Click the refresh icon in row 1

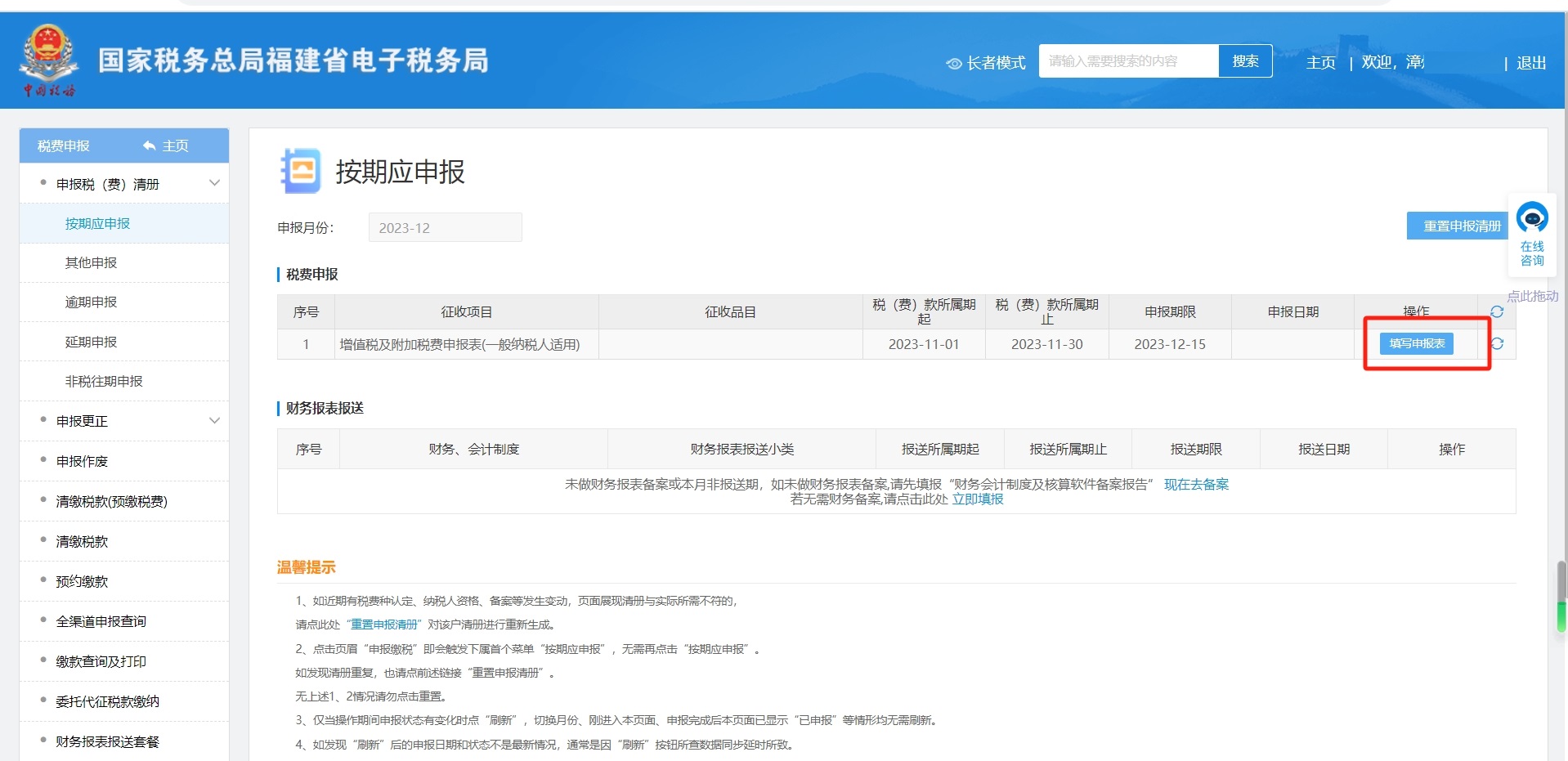[1496, 344]
